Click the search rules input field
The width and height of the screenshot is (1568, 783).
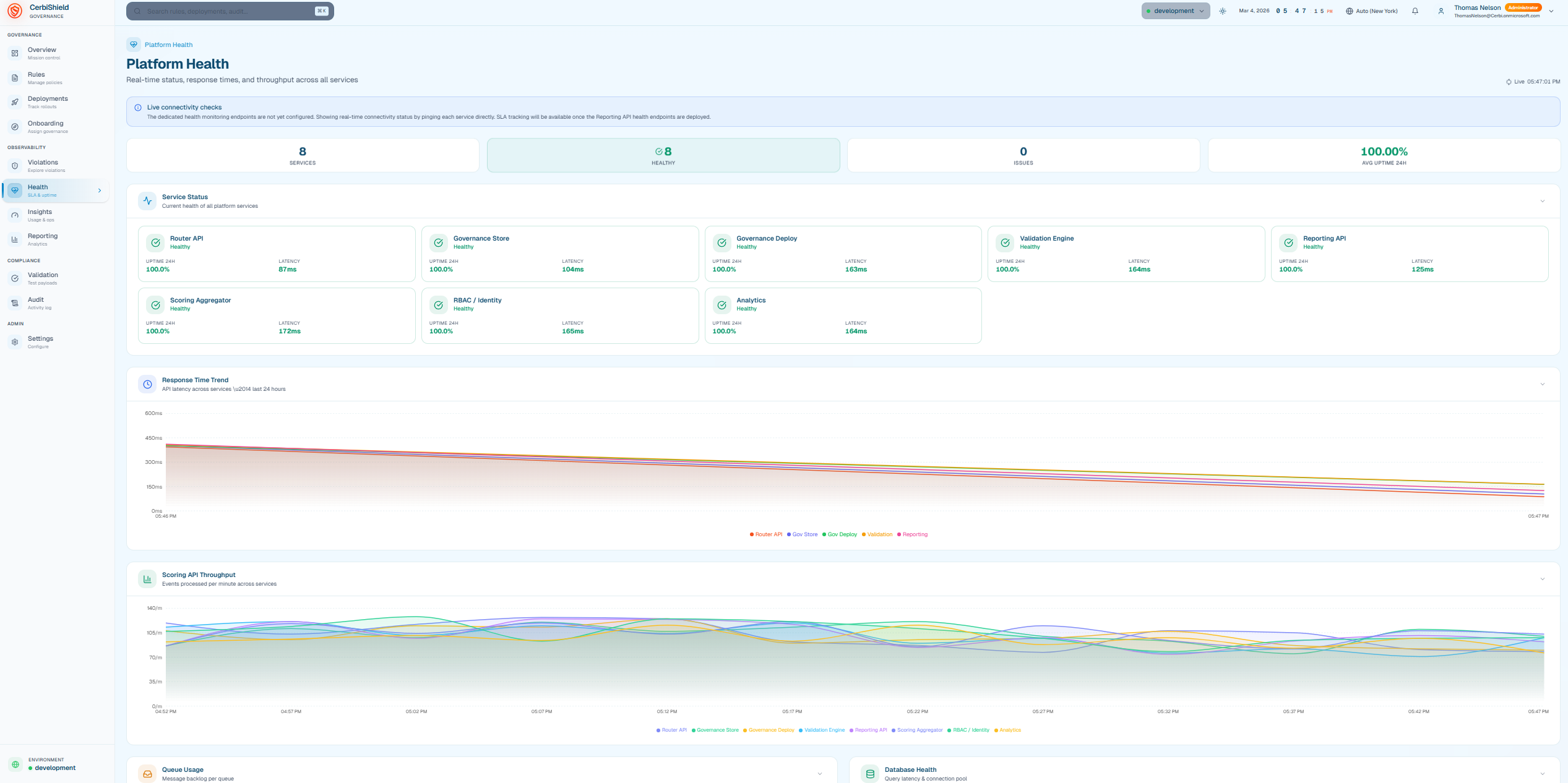(229, 11)
